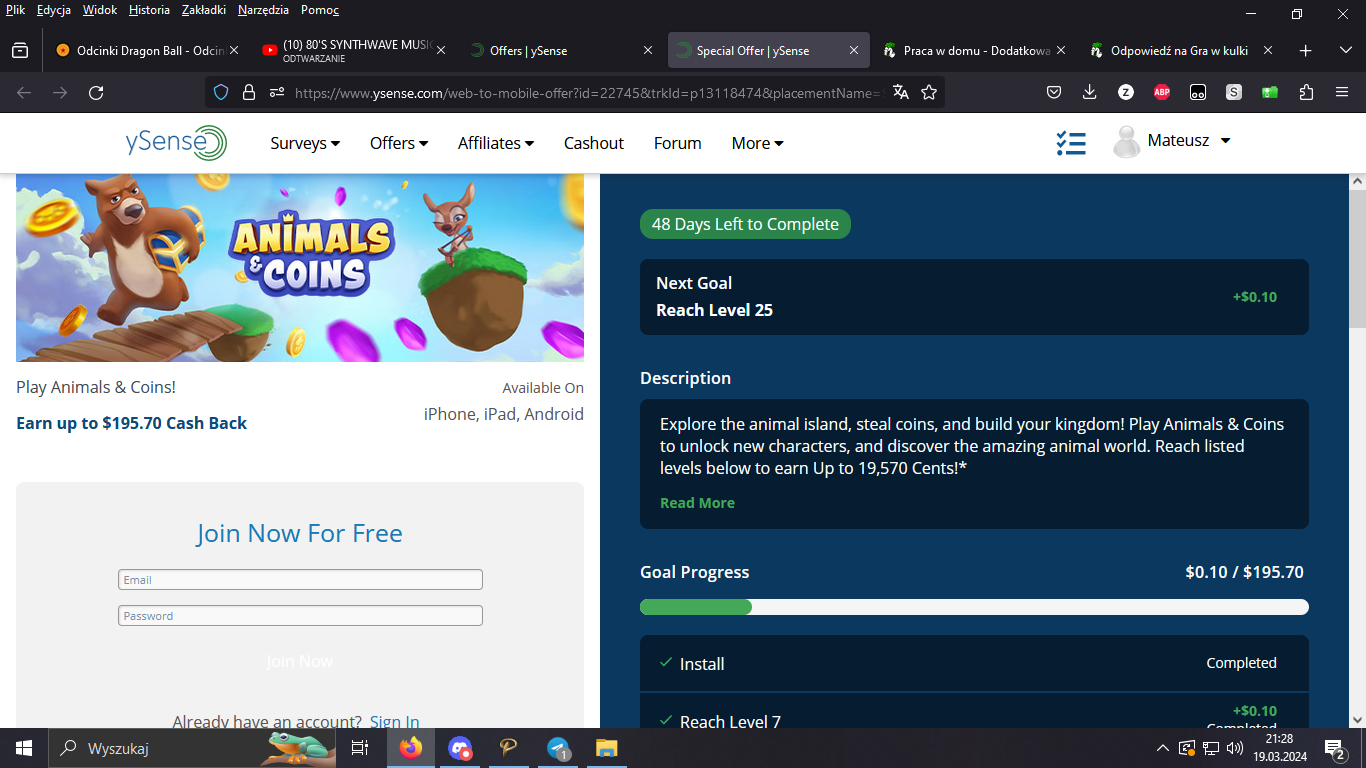Open the Adblock Plus extension
This screenshot has height=768, width=1366.
(x=1162, y=92)
